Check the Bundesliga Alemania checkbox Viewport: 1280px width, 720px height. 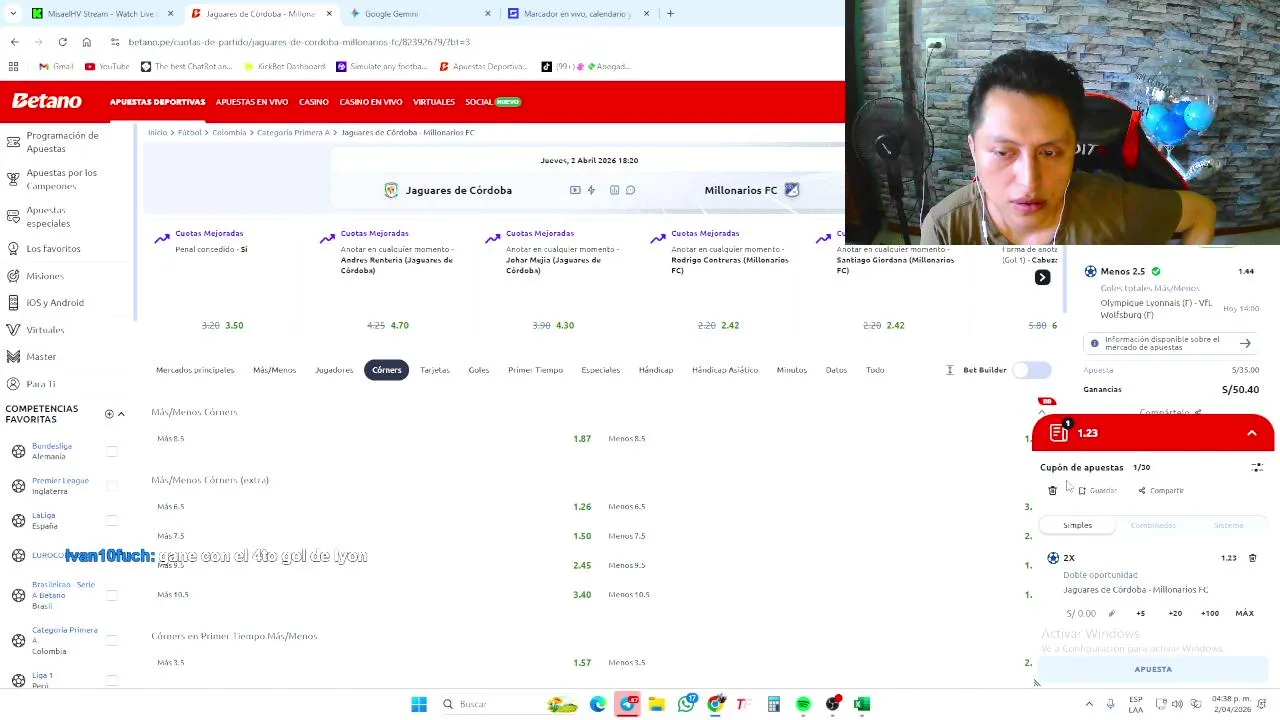coord(112,451)
